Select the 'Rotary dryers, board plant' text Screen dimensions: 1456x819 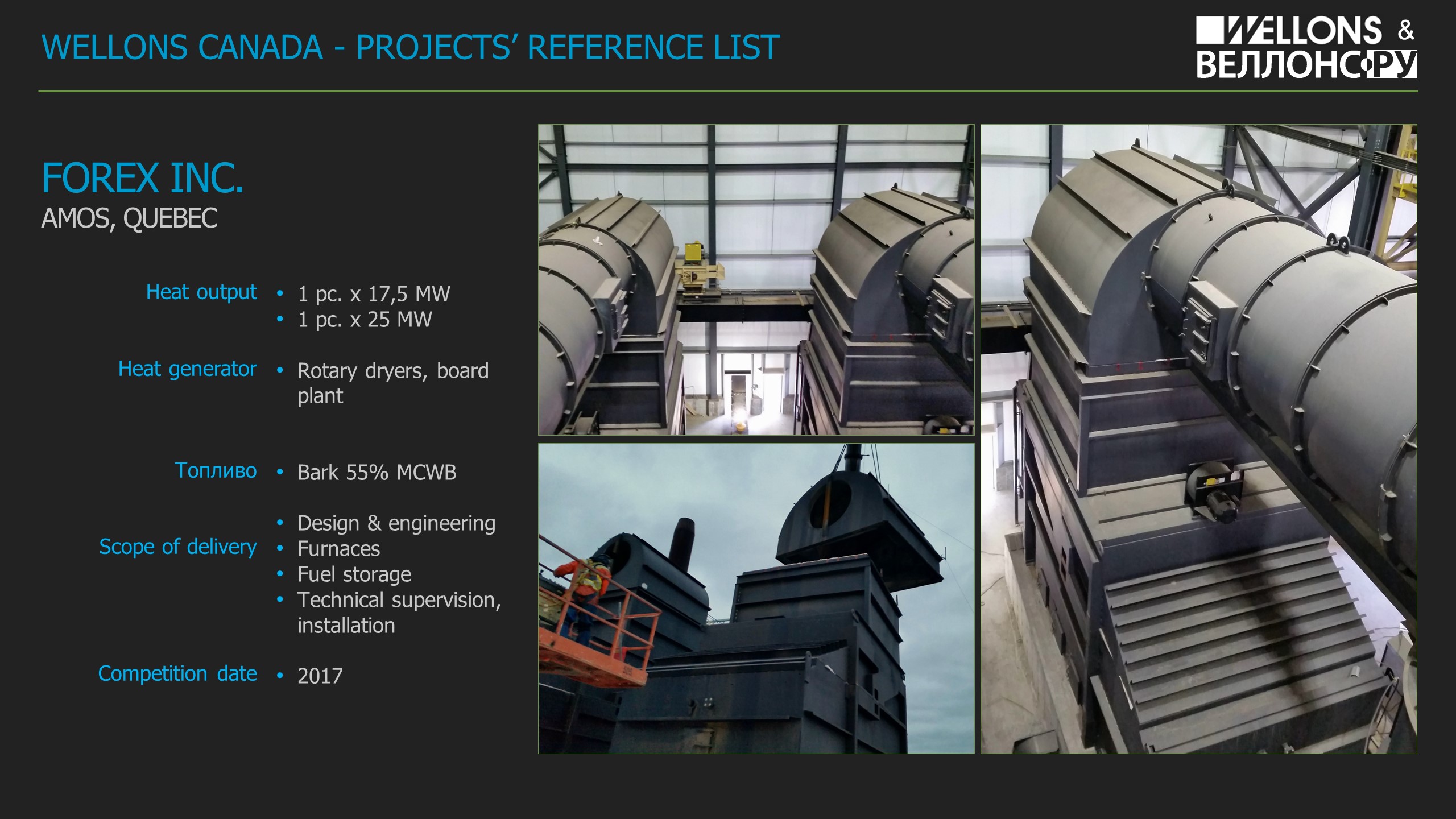coord(393,383)
